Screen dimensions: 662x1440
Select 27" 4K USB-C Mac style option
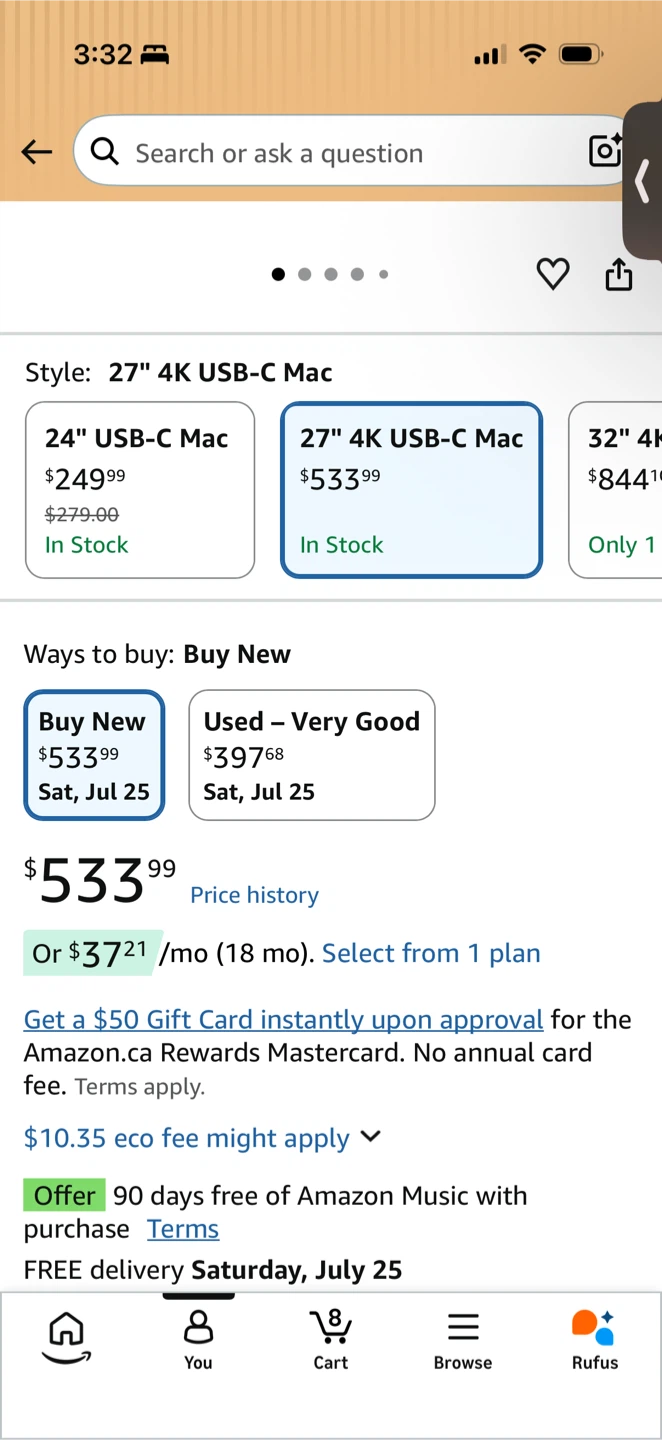pyautogui.click(x=412, y=490)
